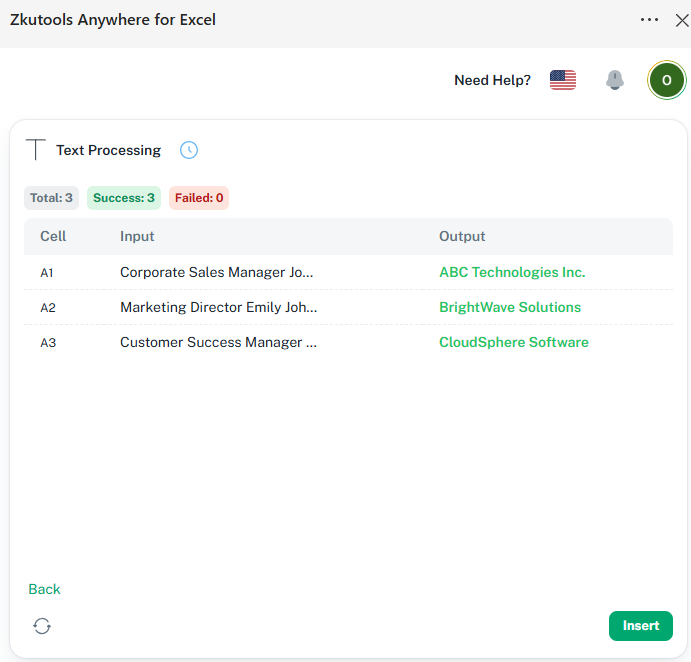Click output 'ABC Technologies Inc.'

[512, 272]
